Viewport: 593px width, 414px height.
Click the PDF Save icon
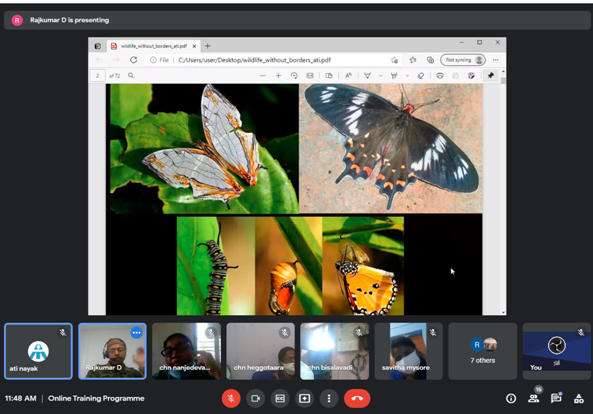point(455,76)
